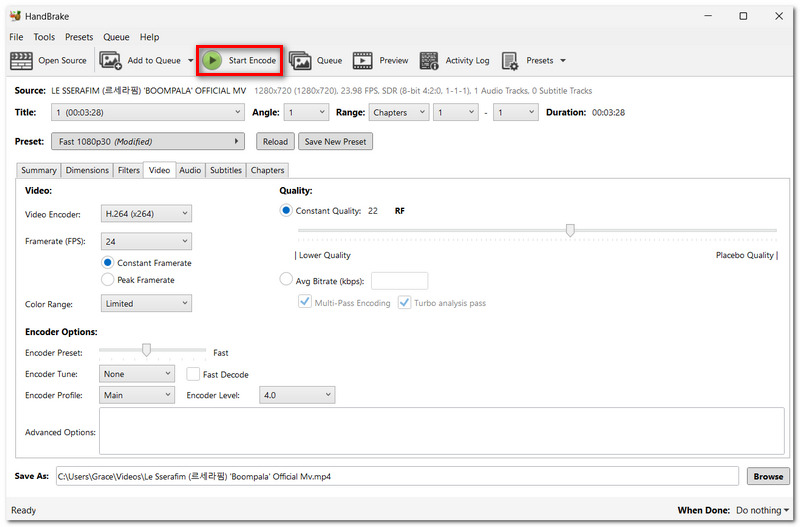
Task: Click the green Start Encode play icon
Action: click(212, 60)
